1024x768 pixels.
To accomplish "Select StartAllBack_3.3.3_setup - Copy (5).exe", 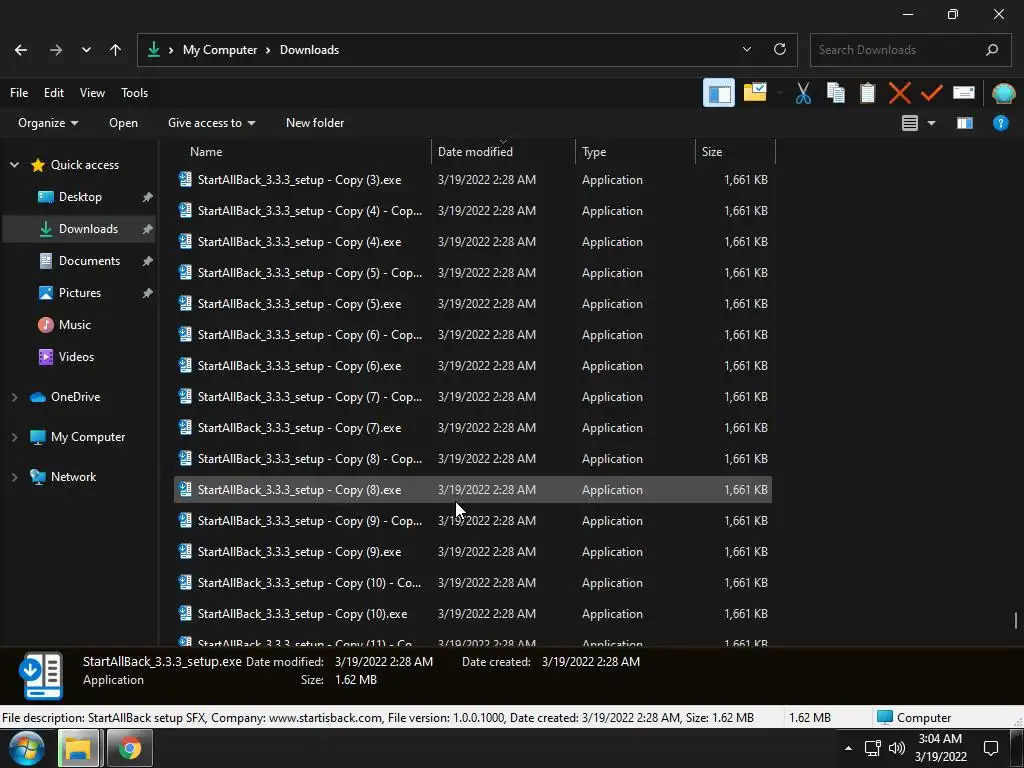I will pos(473,304).
